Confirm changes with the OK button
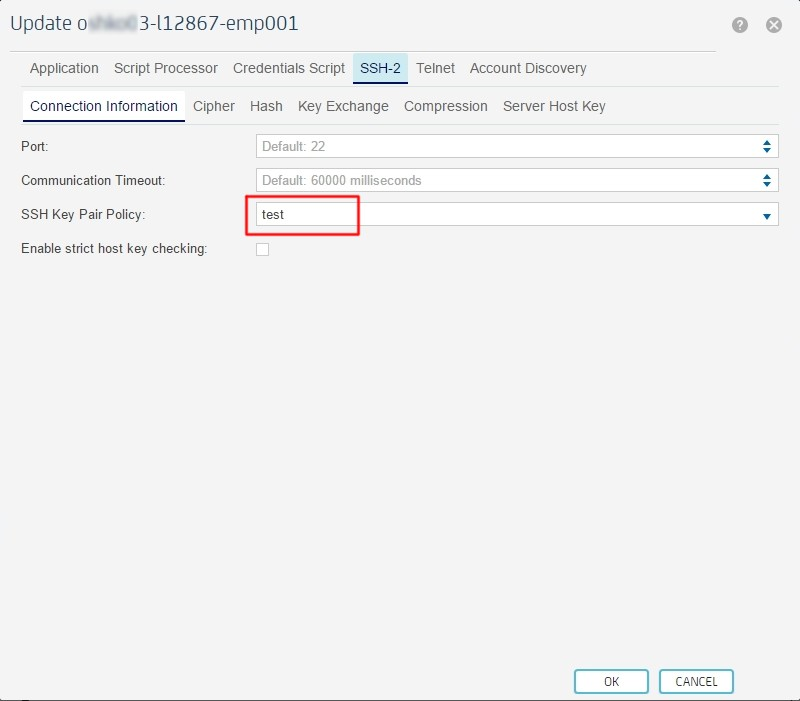The image size is (800, 701). [611, 682]
